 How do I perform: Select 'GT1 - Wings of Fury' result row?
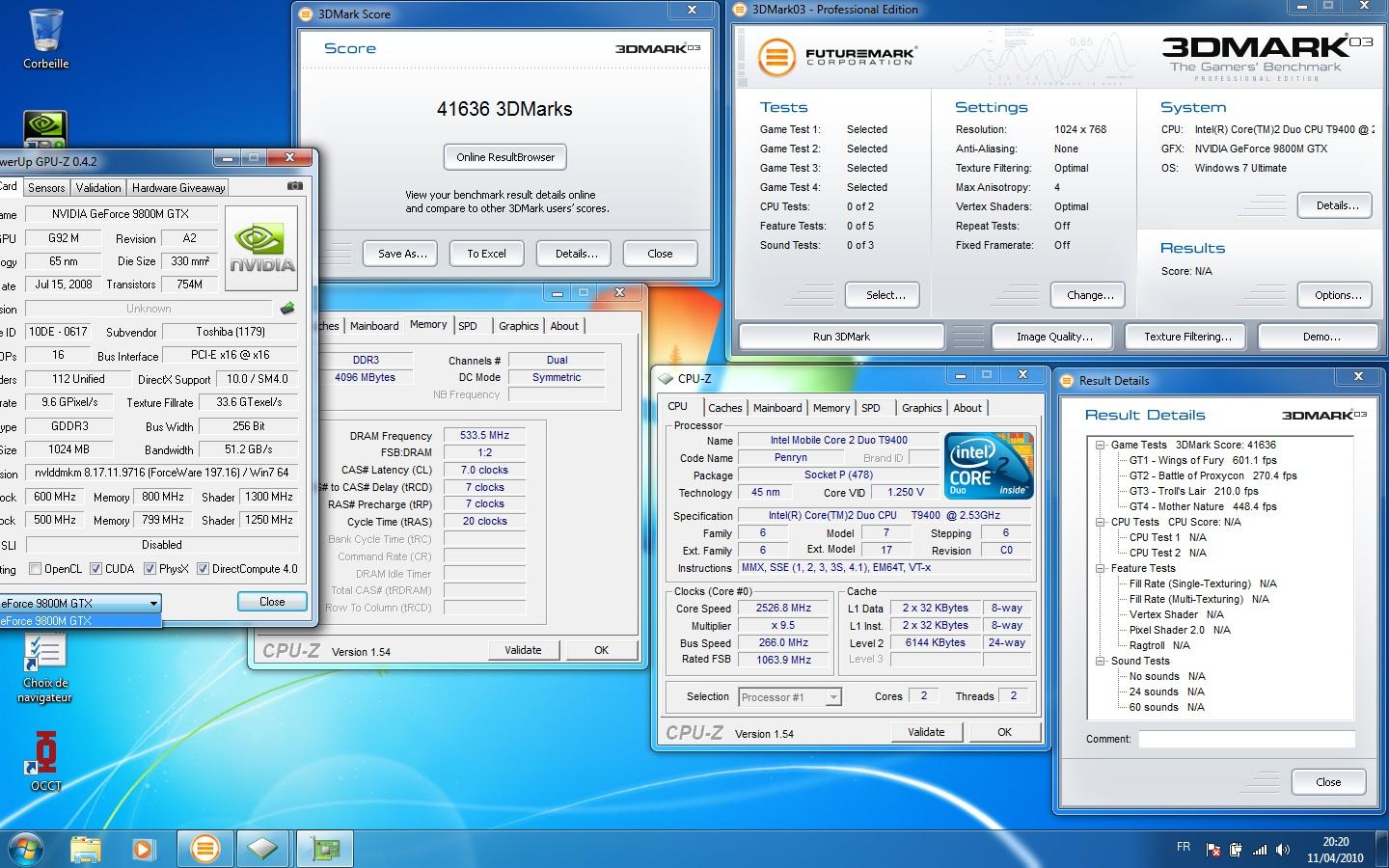[1203, 460]
